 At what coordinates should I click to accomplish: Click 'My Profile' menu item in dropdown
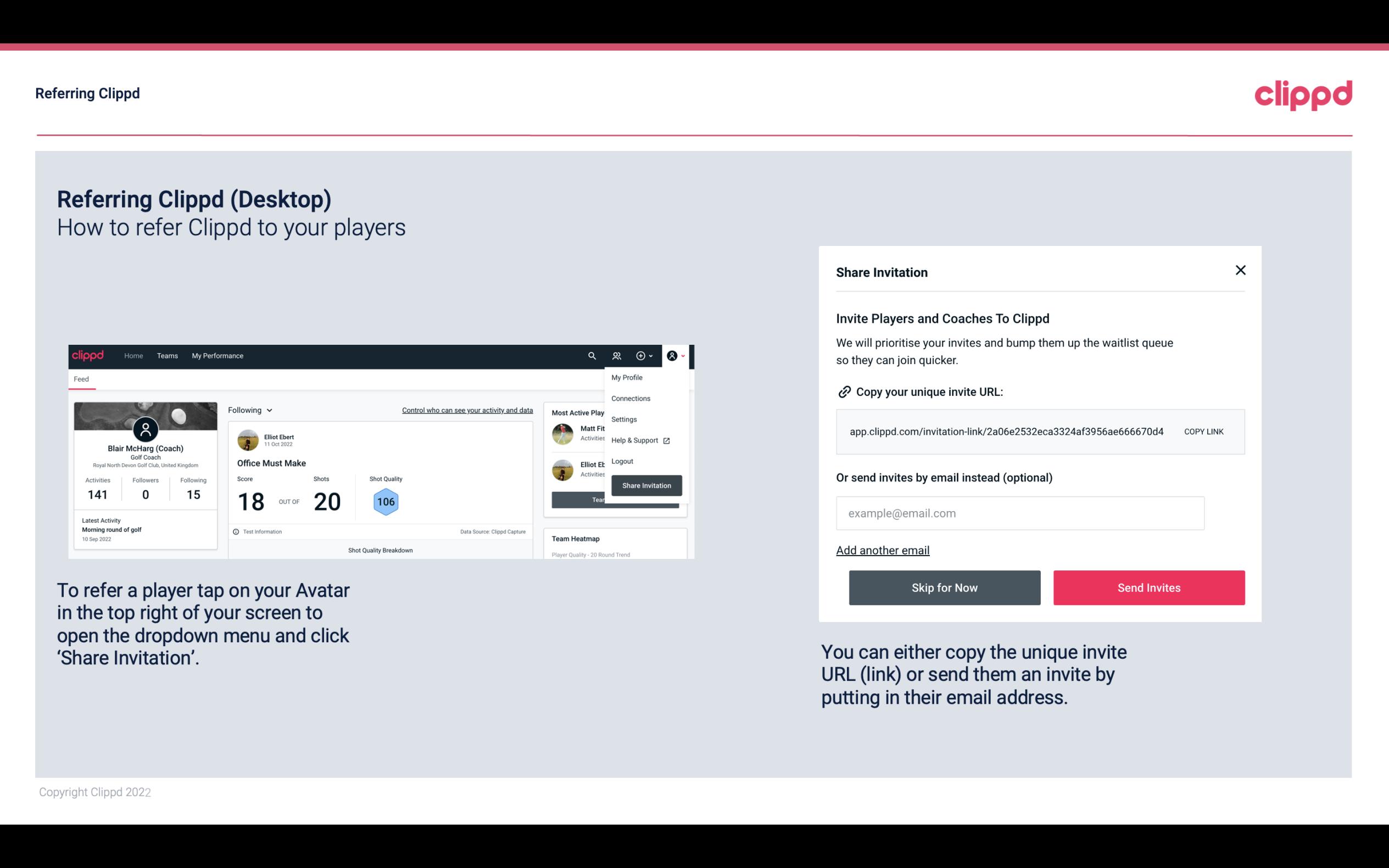pos(626,378)
